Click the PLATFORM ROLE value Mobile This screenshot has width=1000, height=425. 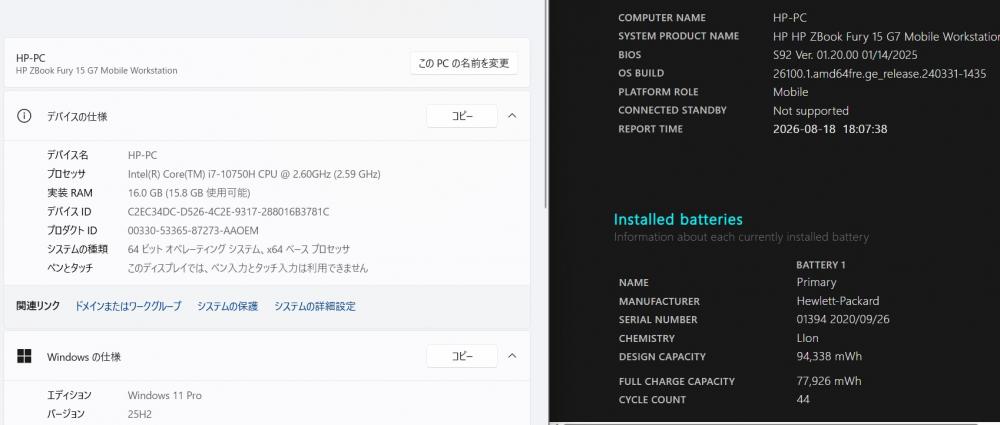point(791,92)
